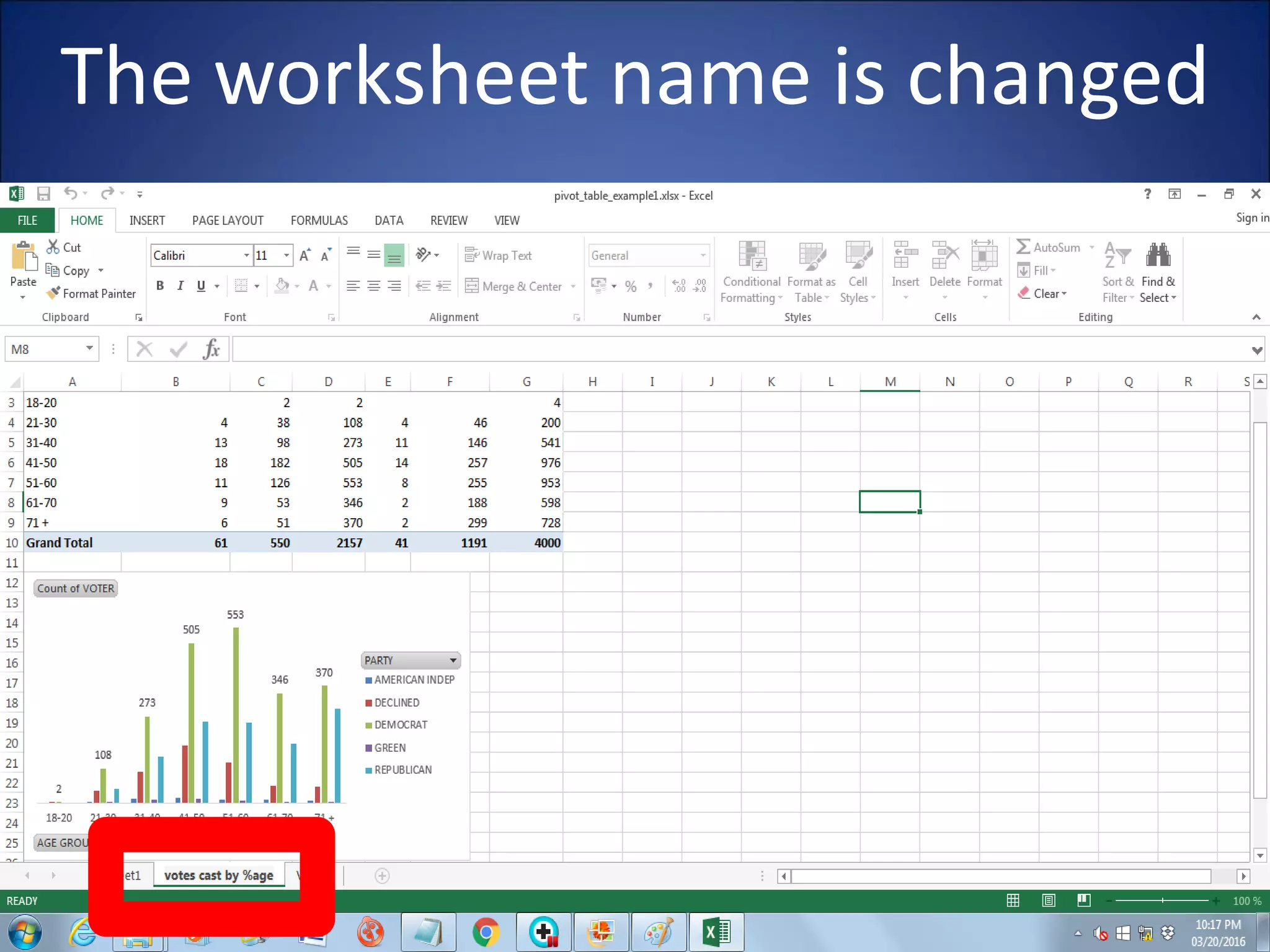This screenshot has height=952, width=1270.
Task: Click the Decrease Decimal icon
Action: pyautogui.click(x=700, y=286)
